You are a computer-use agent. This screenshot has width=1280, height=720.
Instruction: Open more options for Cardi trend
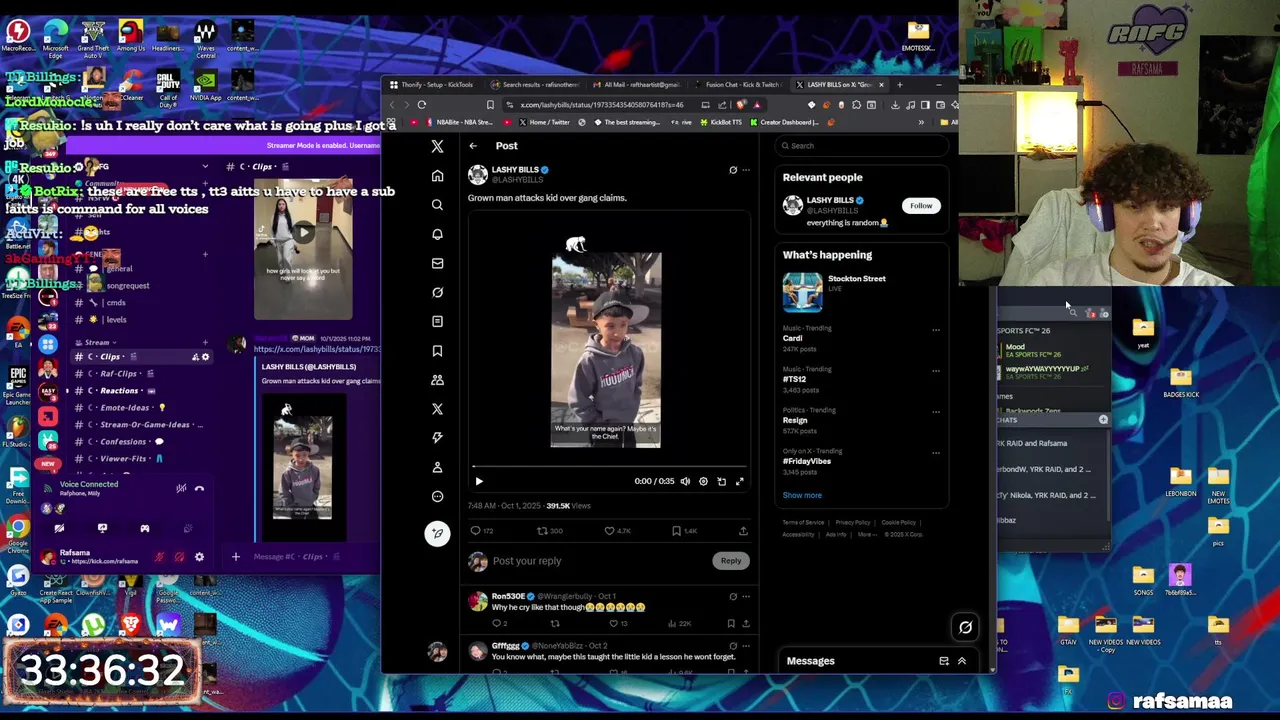(936, 330)
